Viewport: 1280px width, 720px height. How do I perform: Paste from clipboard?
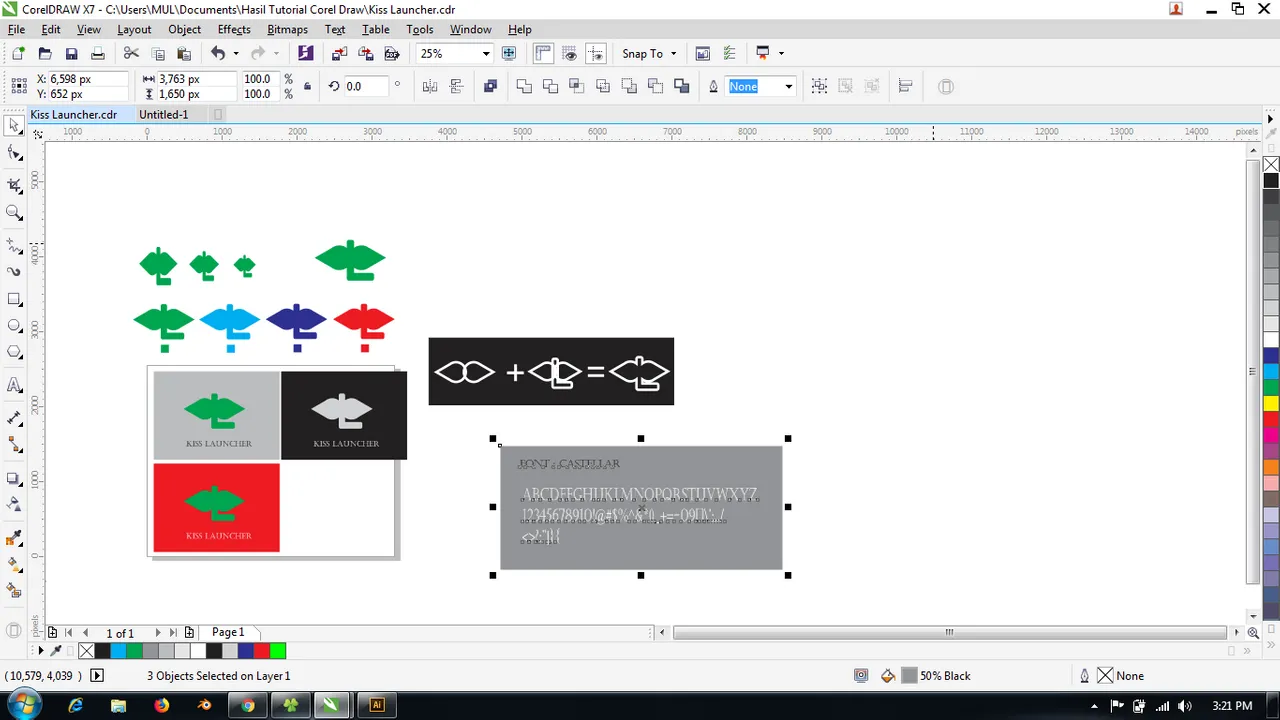click(x=184, y=53)
